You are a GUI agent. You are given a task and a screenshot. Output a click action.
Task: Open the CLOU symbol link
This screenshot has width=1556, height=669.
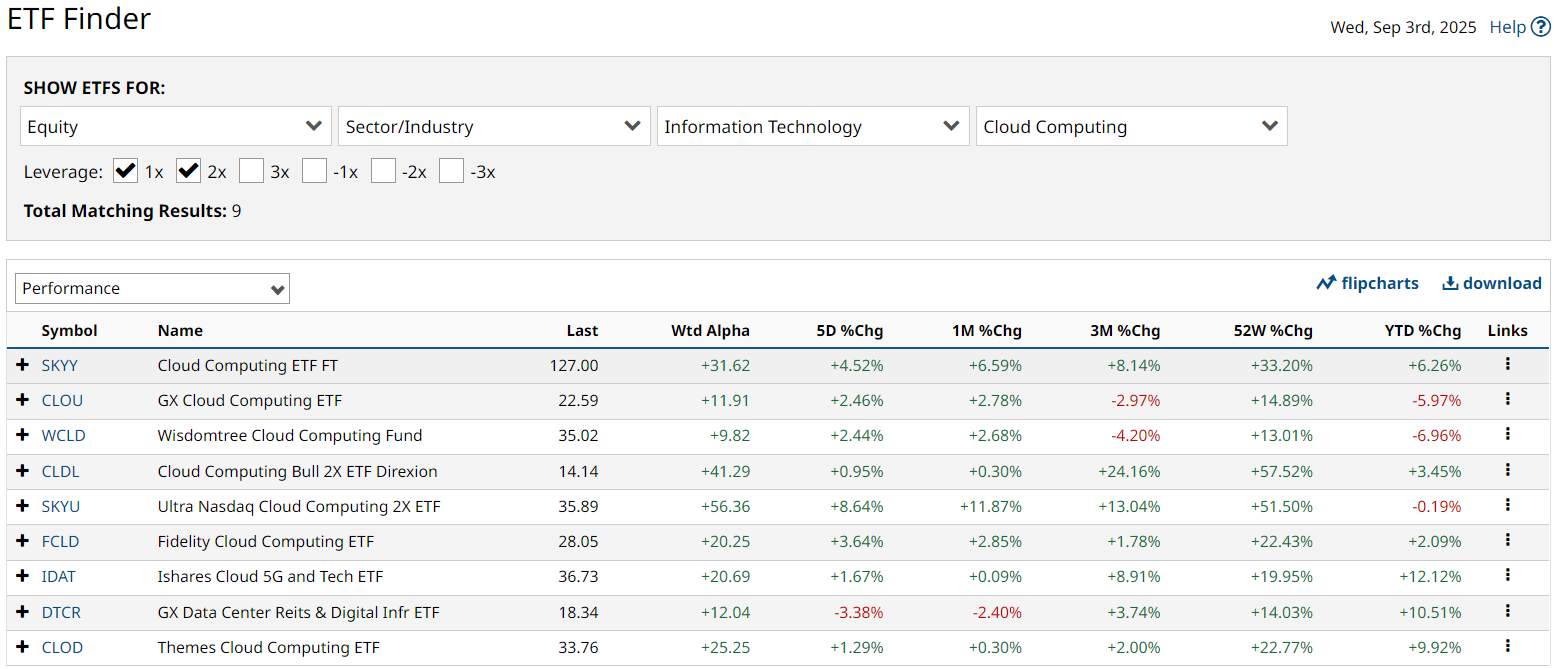(62, 400)
